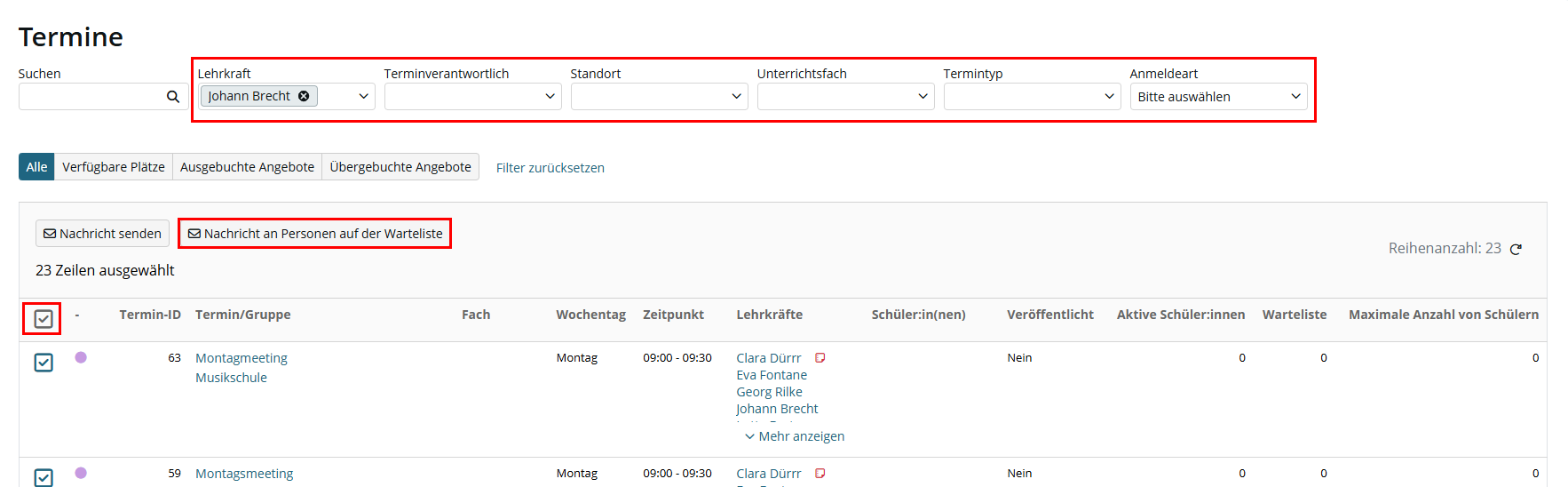Sort by the Fach column header
Image resolution: width=1568 pixels, height=487 pixels.
click(476, 315)
